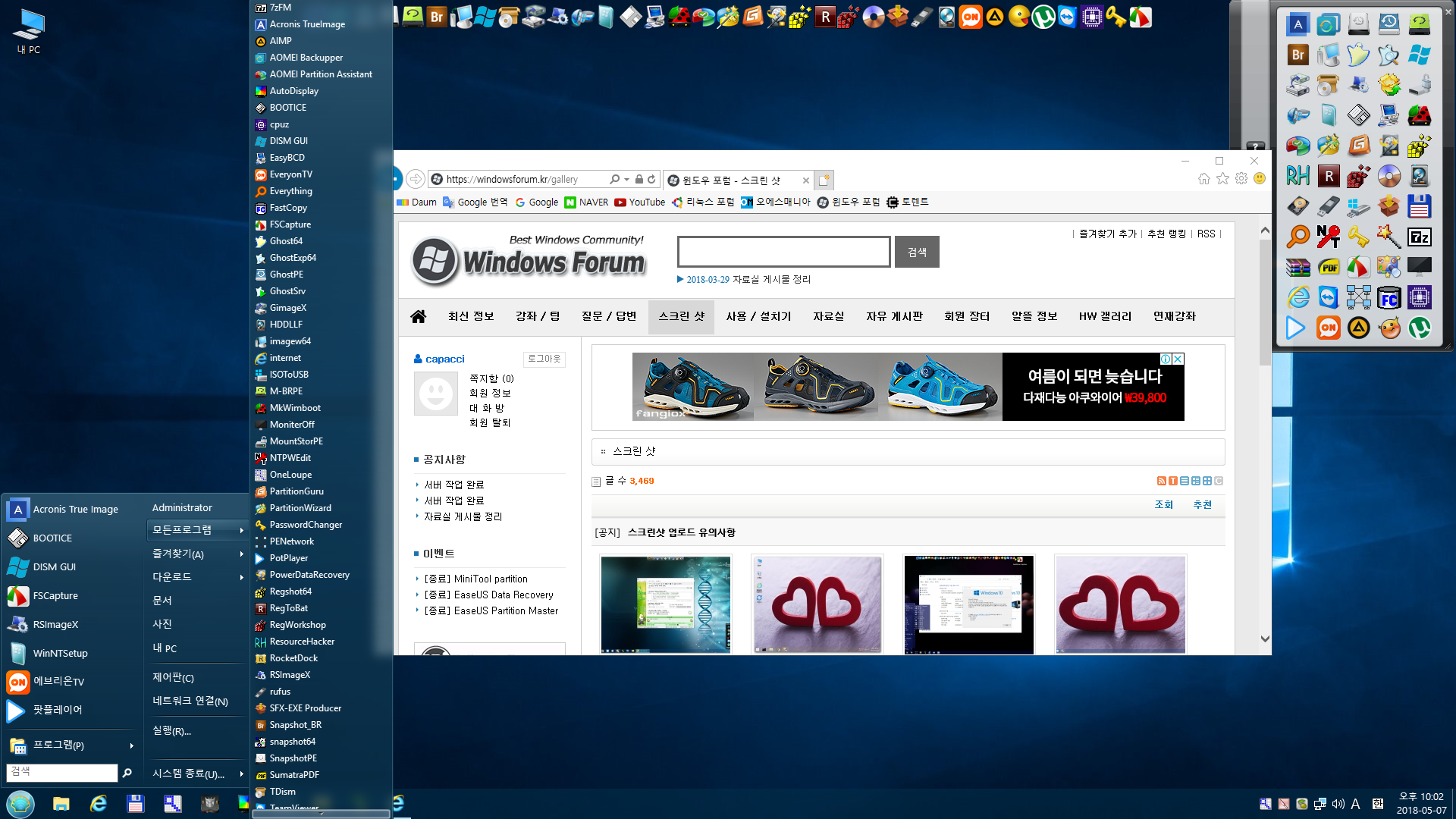Screen dimensions: 1456x819
Task: Click Start menu 검색 search box
Action: coord(62,772)
